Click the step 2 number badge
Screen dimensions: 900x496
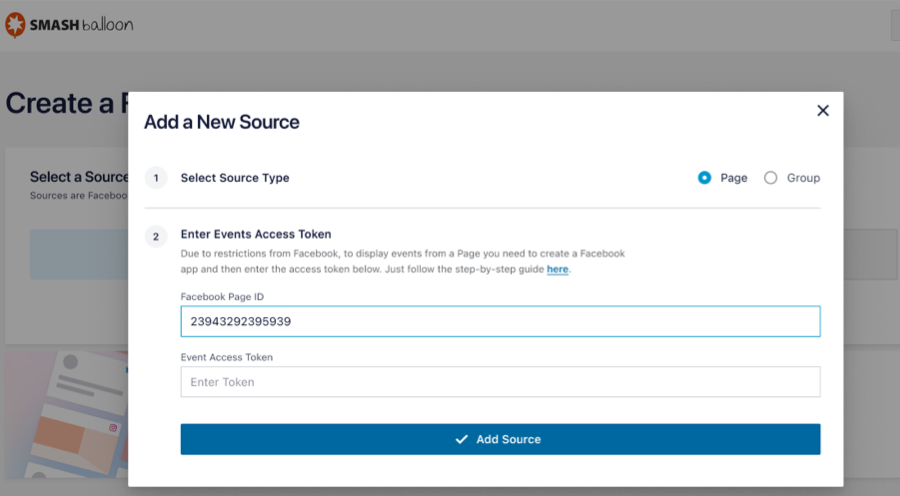tap(155, 237)
